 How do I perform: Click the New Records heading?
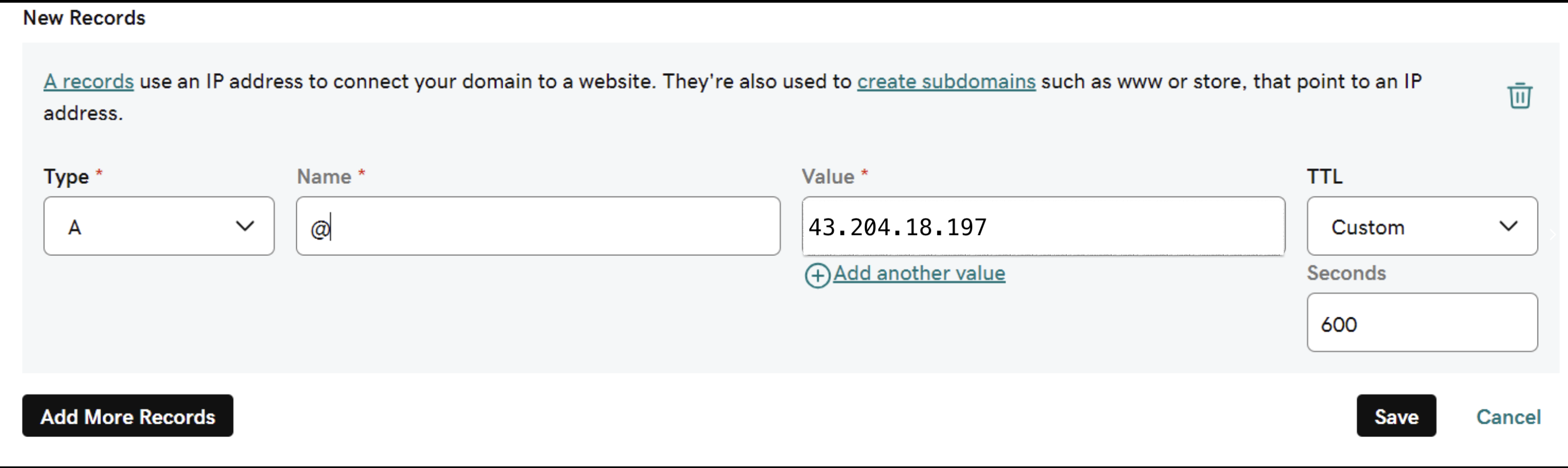tap(84, 18)
